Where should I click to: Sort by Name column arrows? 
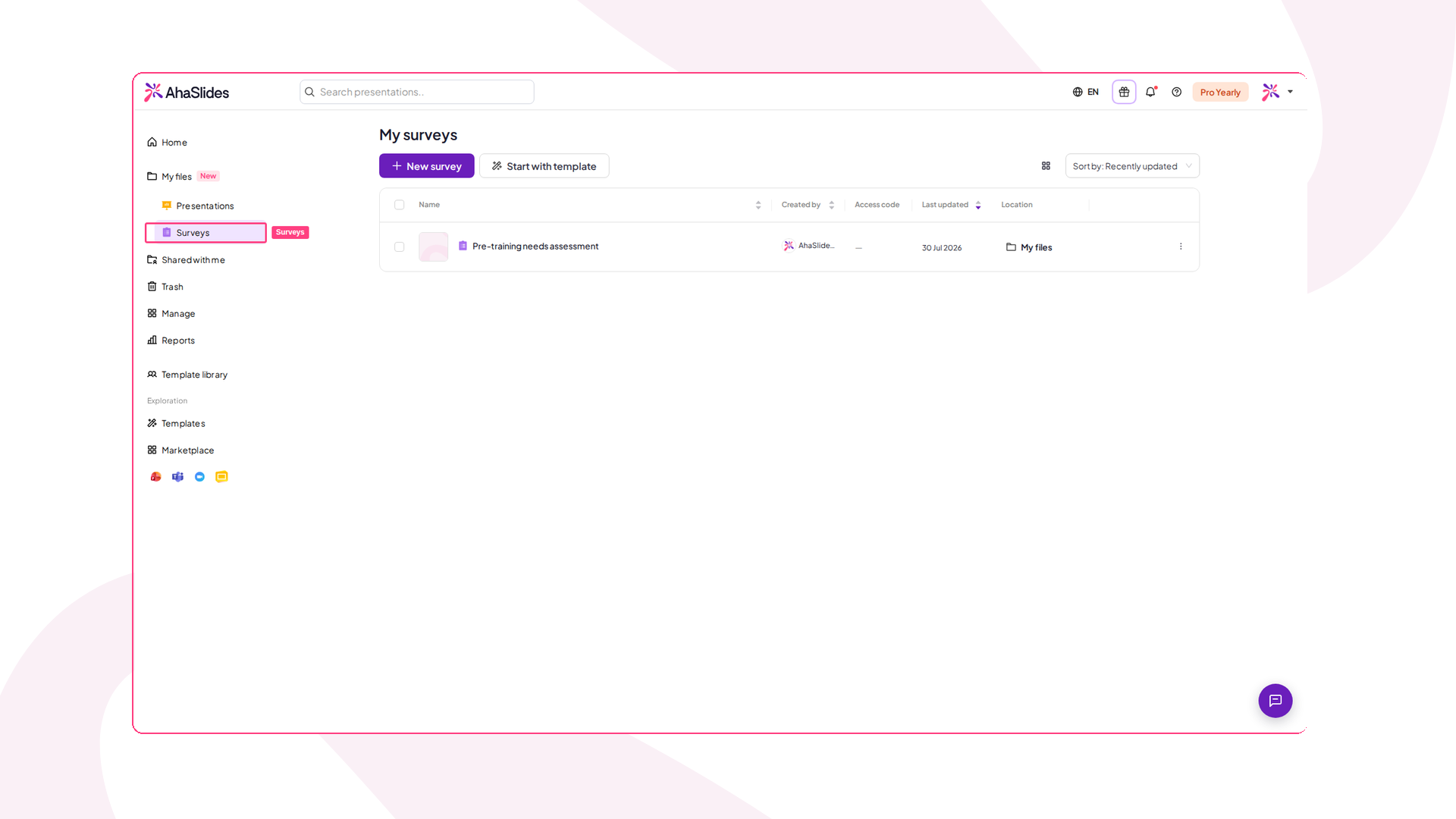758,205
